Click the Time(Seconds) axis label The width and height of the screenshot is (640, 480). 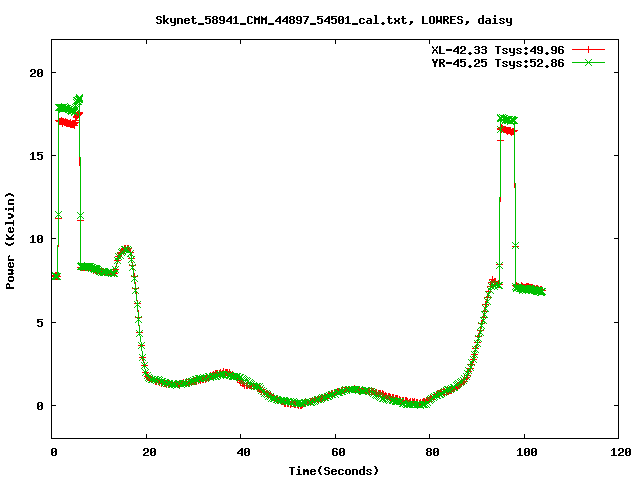[x=334, y=471]
